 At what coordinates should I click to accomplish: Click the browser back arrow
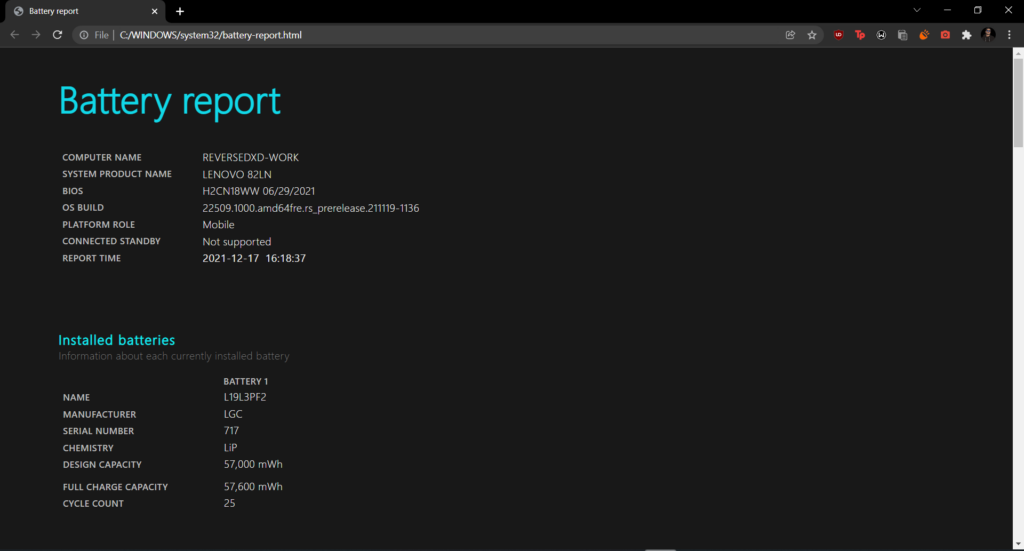point(14,35)
